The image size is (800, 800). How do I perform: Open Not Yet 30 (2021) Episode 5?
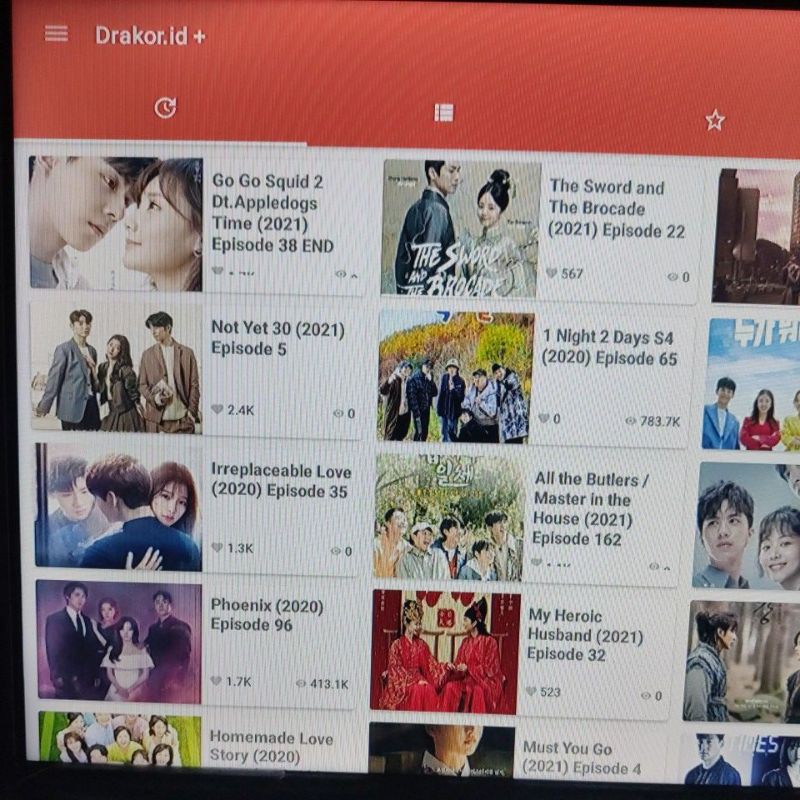(277, 338)
